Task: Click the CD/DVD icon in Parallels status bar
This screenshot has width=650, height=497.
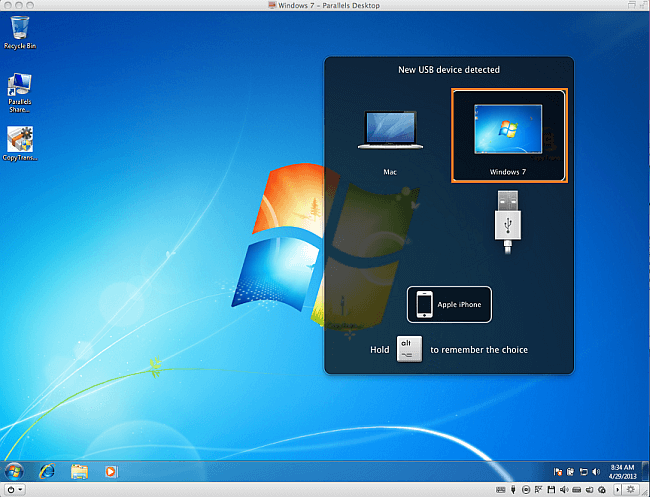Action: pyautogui.click(x=526, y=490)
